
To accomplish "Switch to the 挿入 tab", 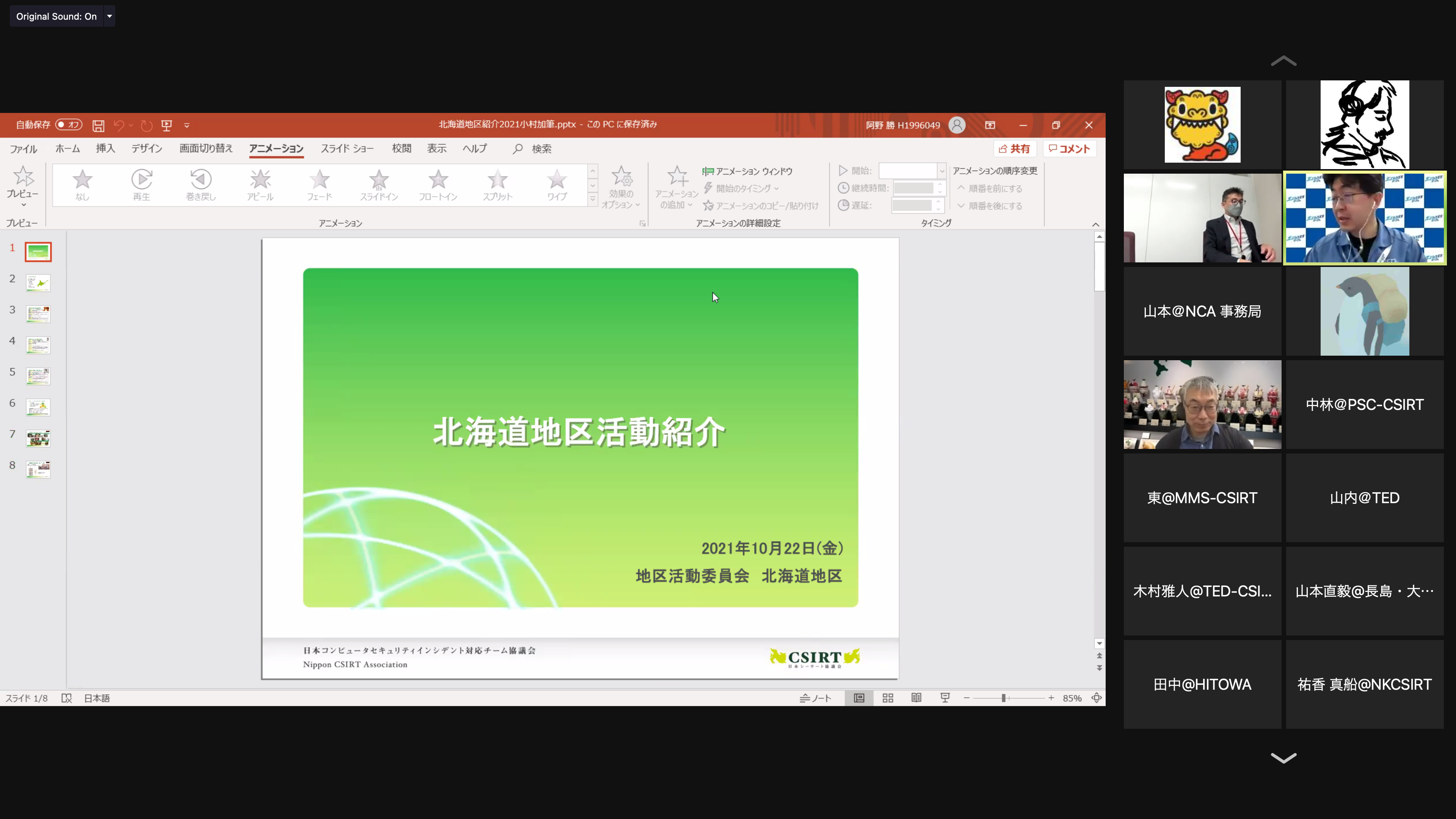I will (x=105, y=149).
